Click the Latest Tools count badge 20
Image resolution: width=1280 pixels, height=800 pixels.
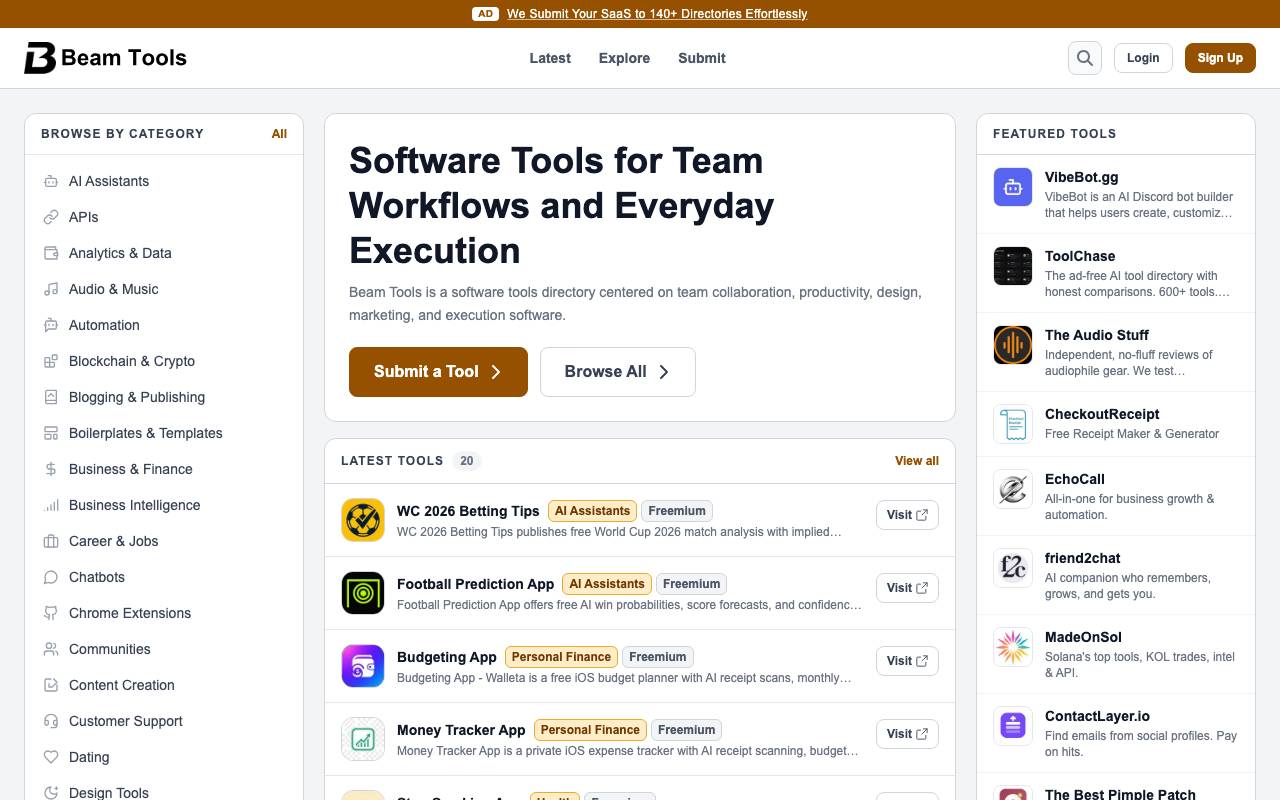point(467,461)
